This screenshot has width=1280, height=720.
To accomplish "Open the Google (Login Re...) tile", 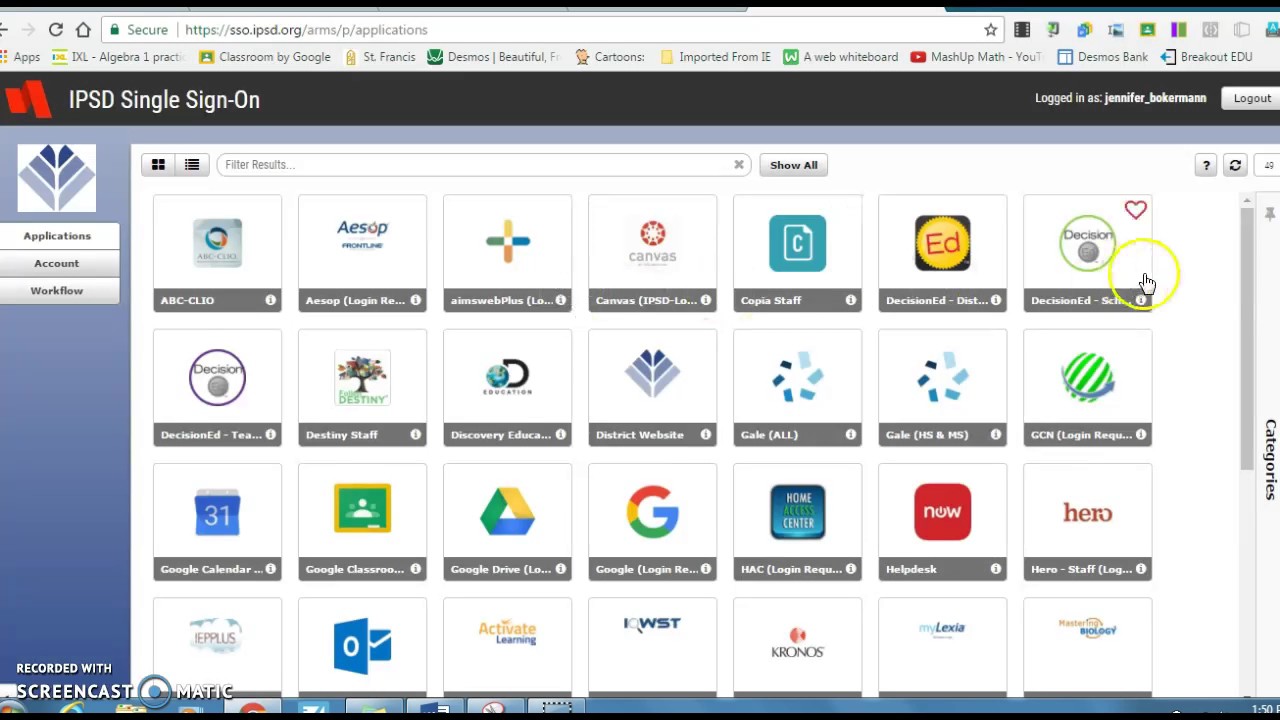I will click(652, 522).
